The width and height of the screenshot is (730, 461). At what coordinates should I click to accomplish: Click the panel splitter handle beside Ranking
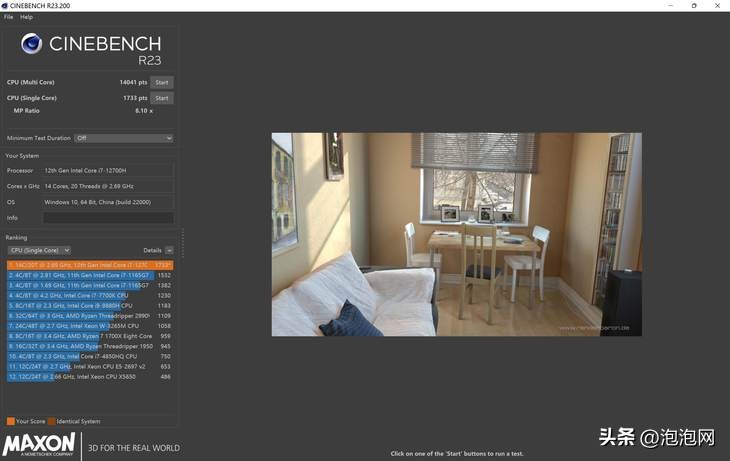click(x=182, y=243)
